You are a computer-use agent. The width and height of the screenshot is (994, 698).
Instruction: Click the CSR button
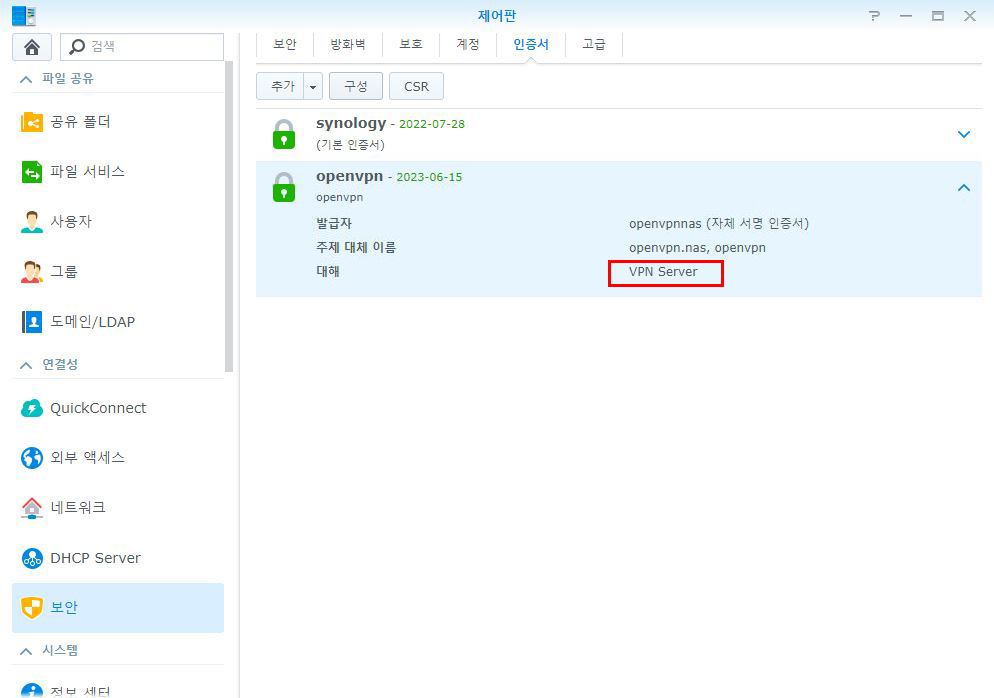[x=416, y=87]
